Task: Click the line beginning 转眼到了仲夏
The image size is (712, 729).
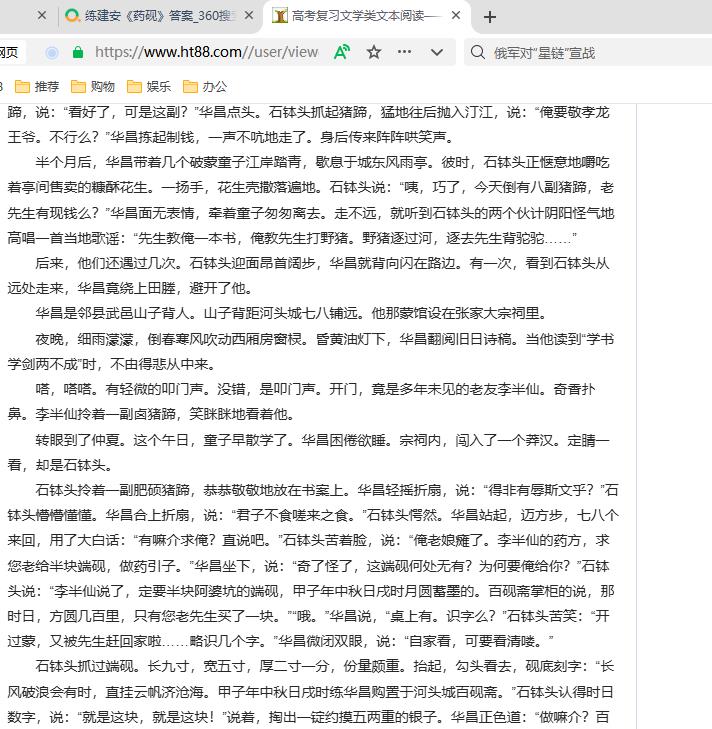Action: click(322, 439)
